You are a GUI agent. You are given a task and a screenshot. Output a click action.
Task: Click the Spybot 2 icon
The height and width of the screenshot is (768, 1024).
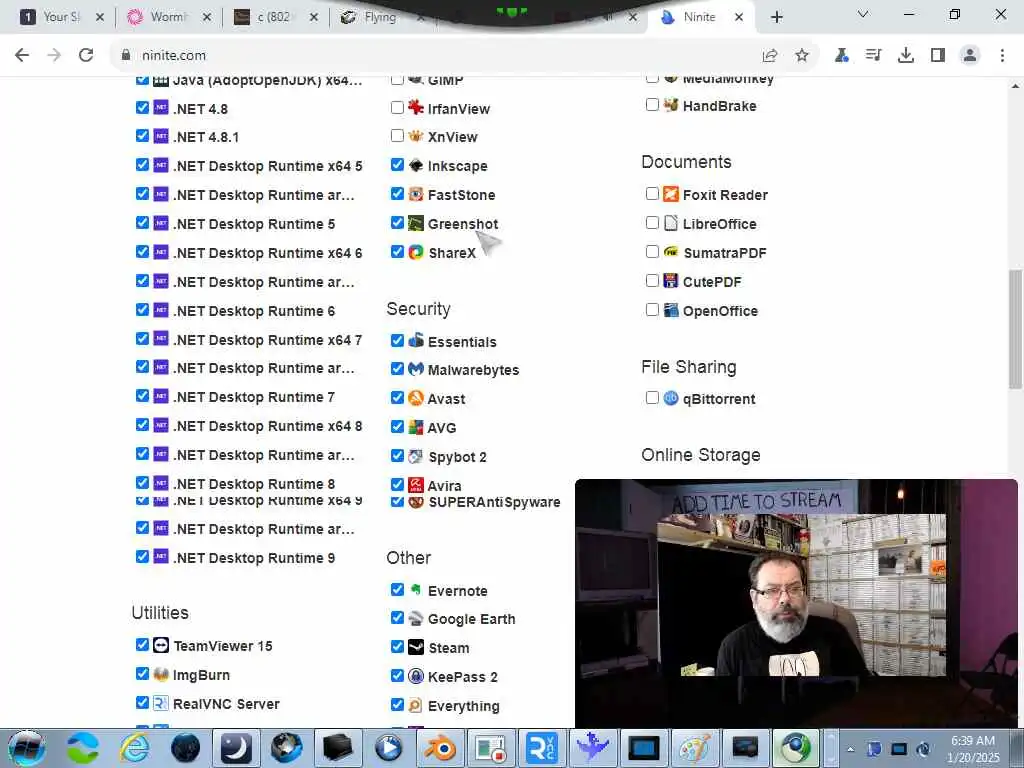point(416,456)
